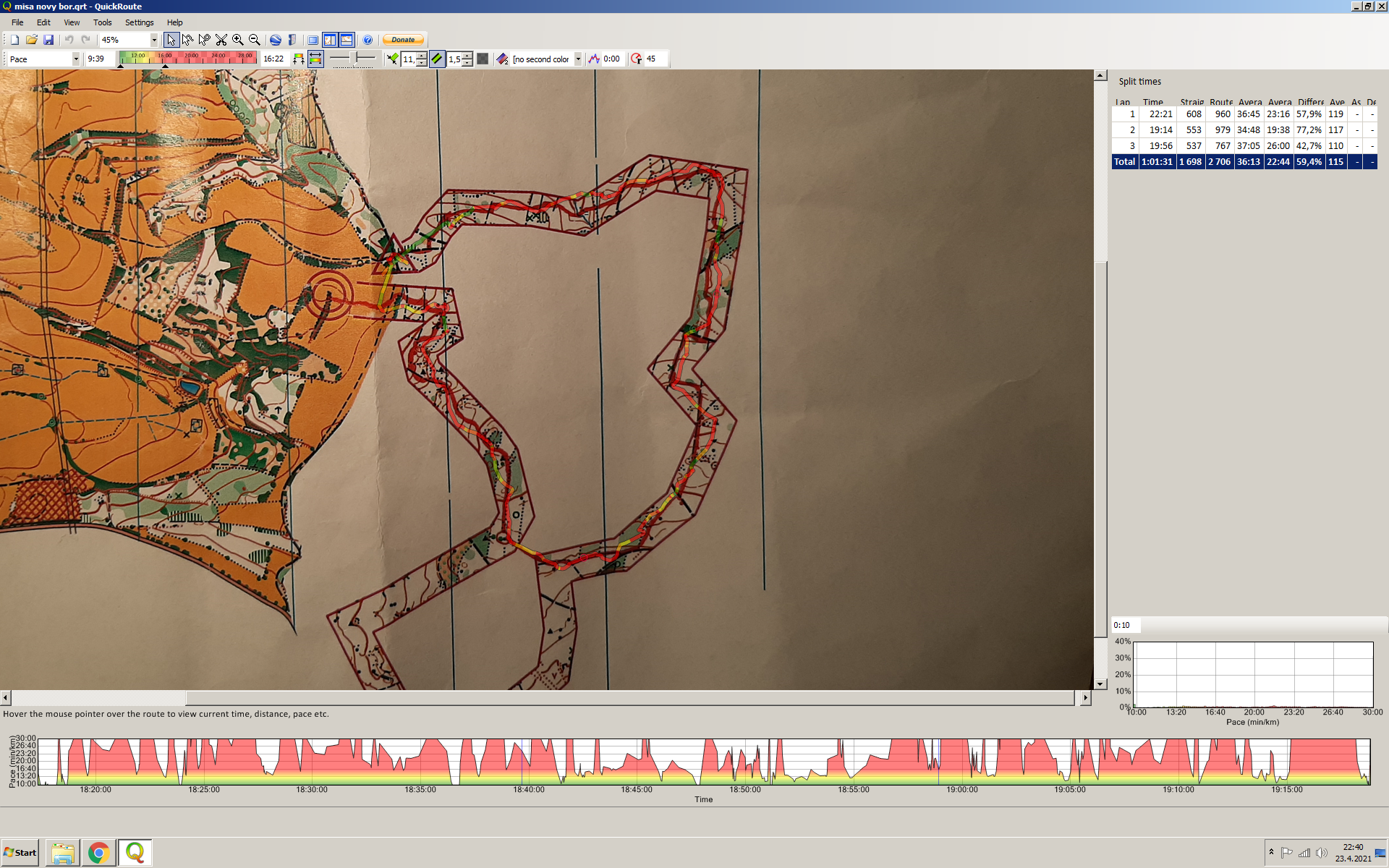Click the circle time interval icon
Image resolution: width=1389 pixels, height=868 pixels.
coord(637,59)
